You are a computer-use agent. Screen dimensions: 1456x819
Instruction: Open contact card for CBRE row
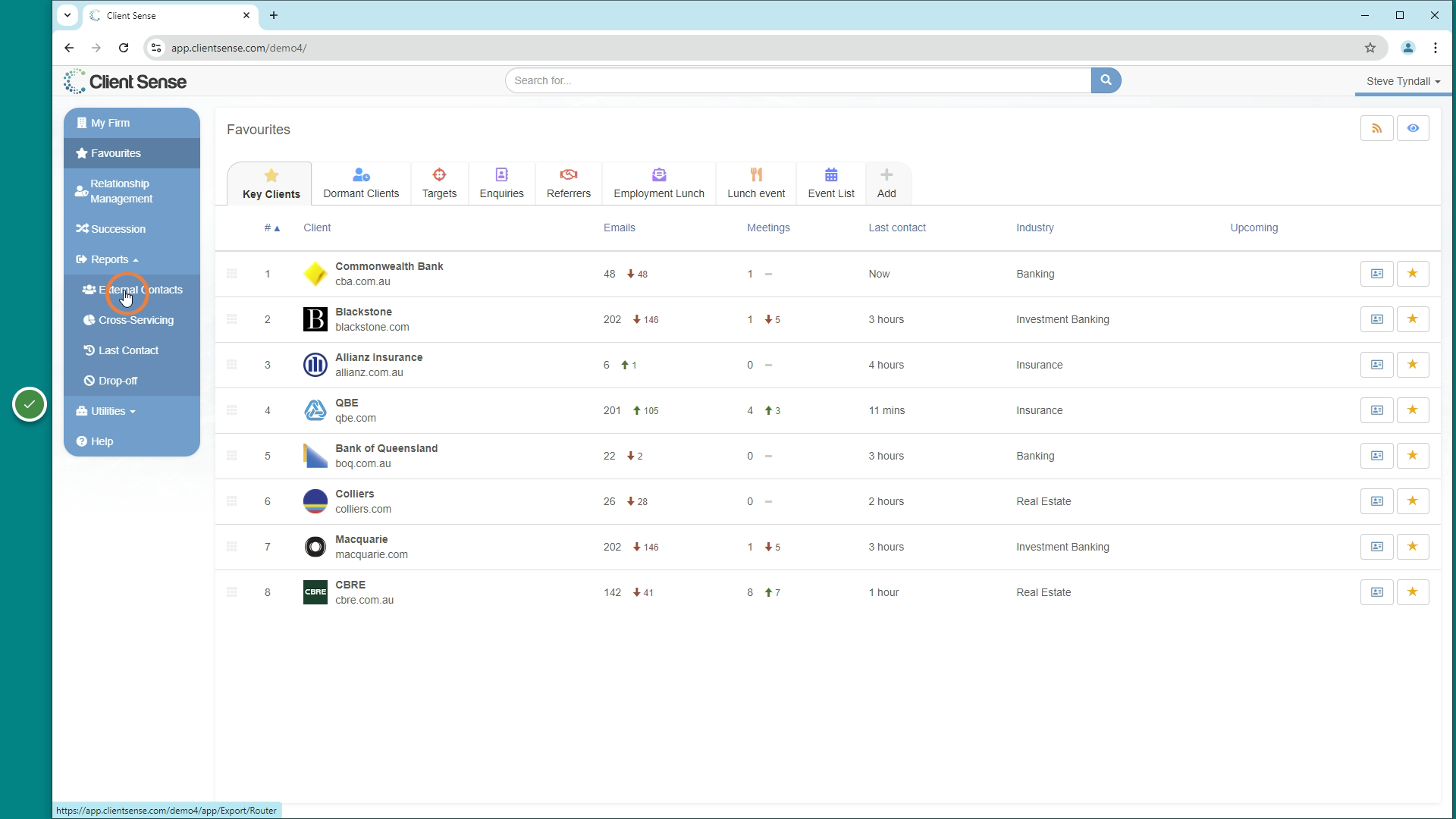point(1377,592)
